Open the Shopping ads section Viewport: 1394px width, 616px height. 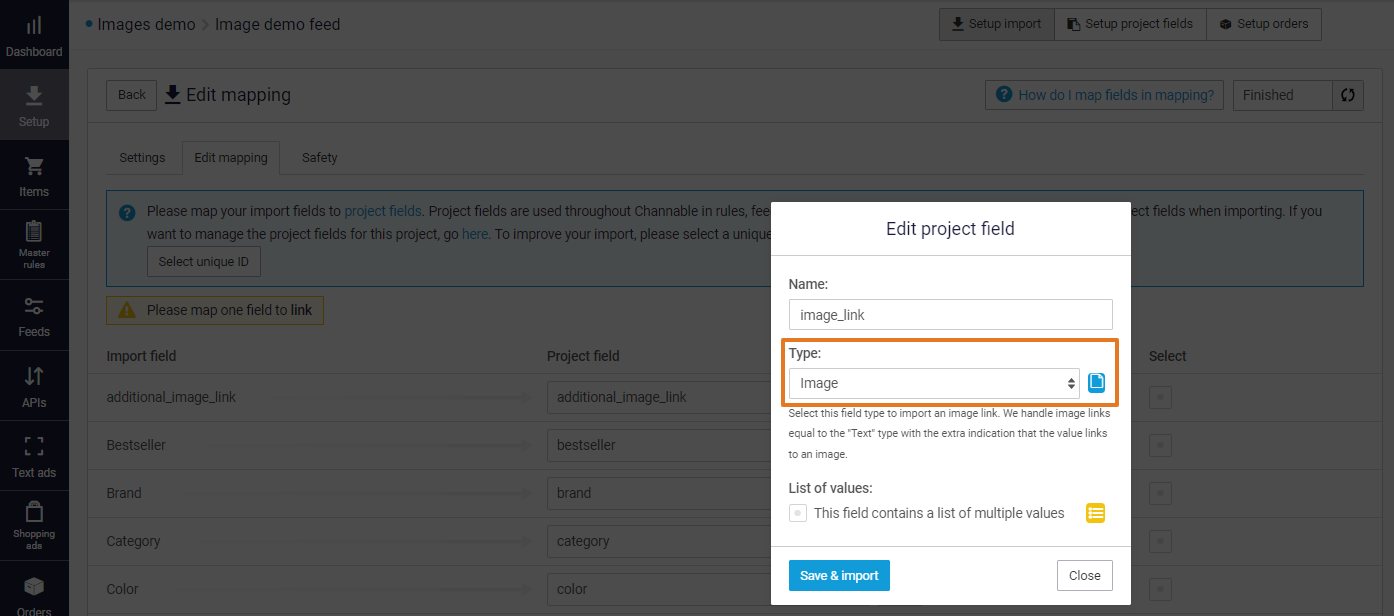pyautogui.click(x=34, y=524)
